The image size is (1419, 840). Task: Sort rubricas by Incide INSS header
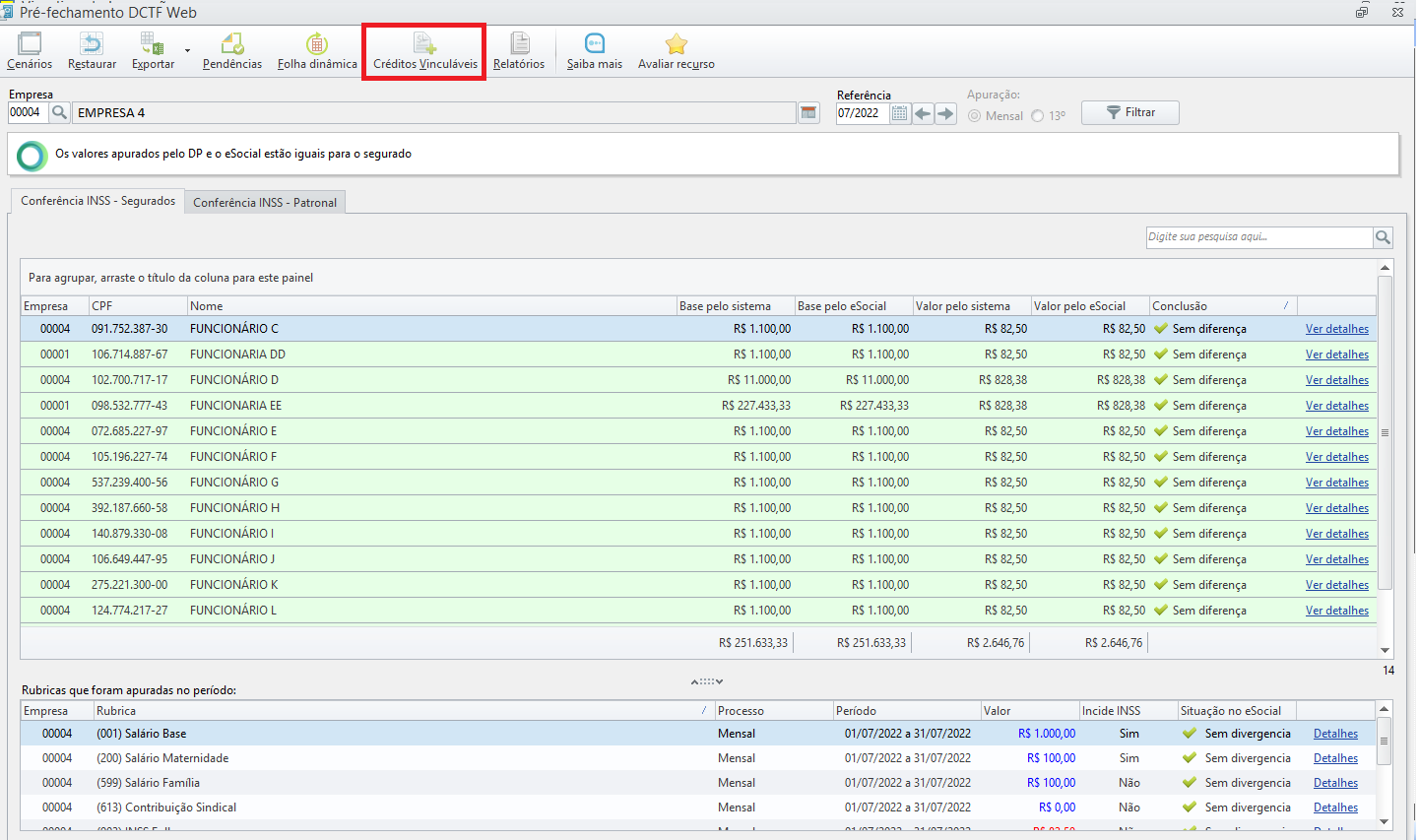pyautogui.click(x=1129, y=710)
